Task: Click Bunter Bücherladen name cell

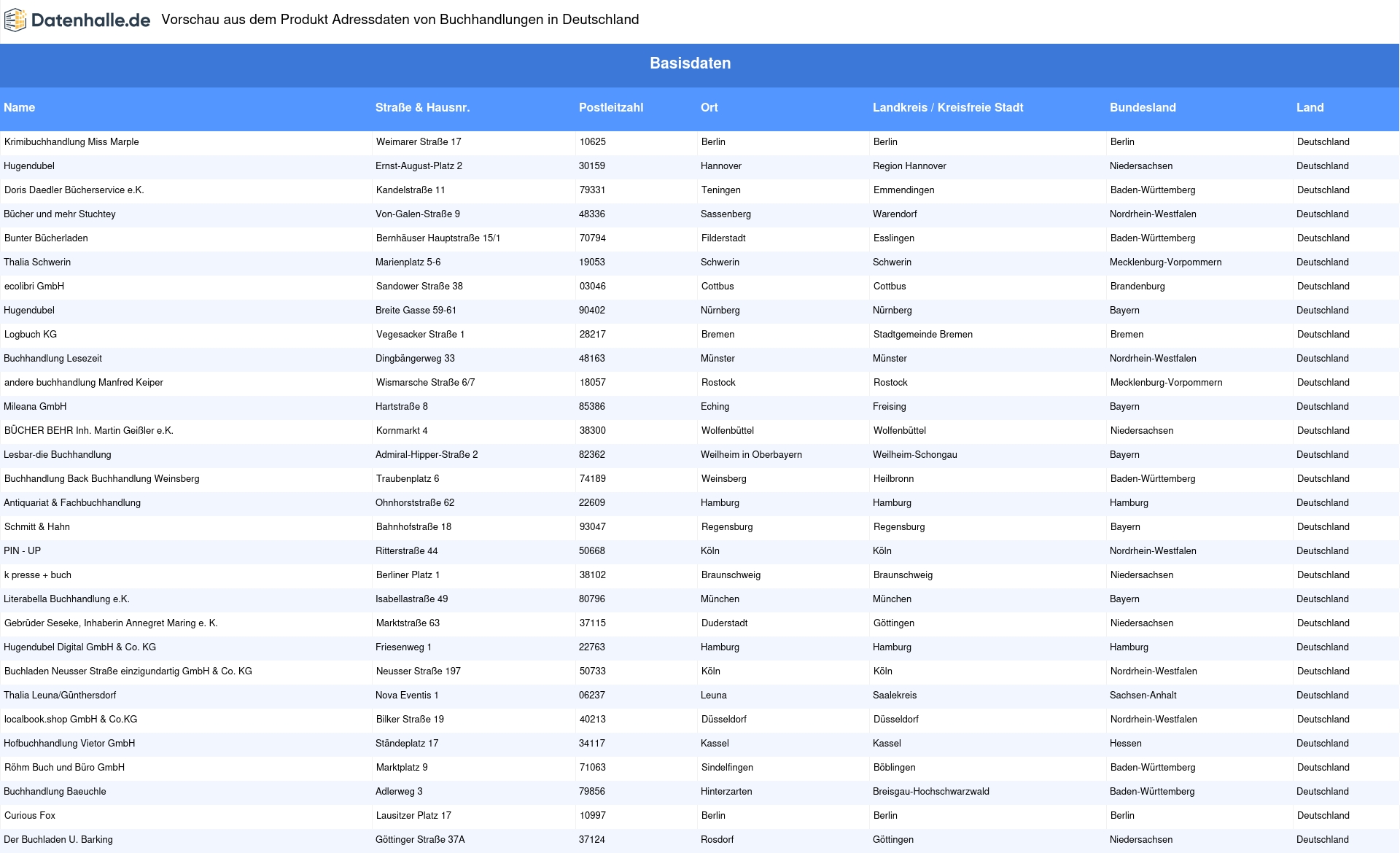Action: 46,238
